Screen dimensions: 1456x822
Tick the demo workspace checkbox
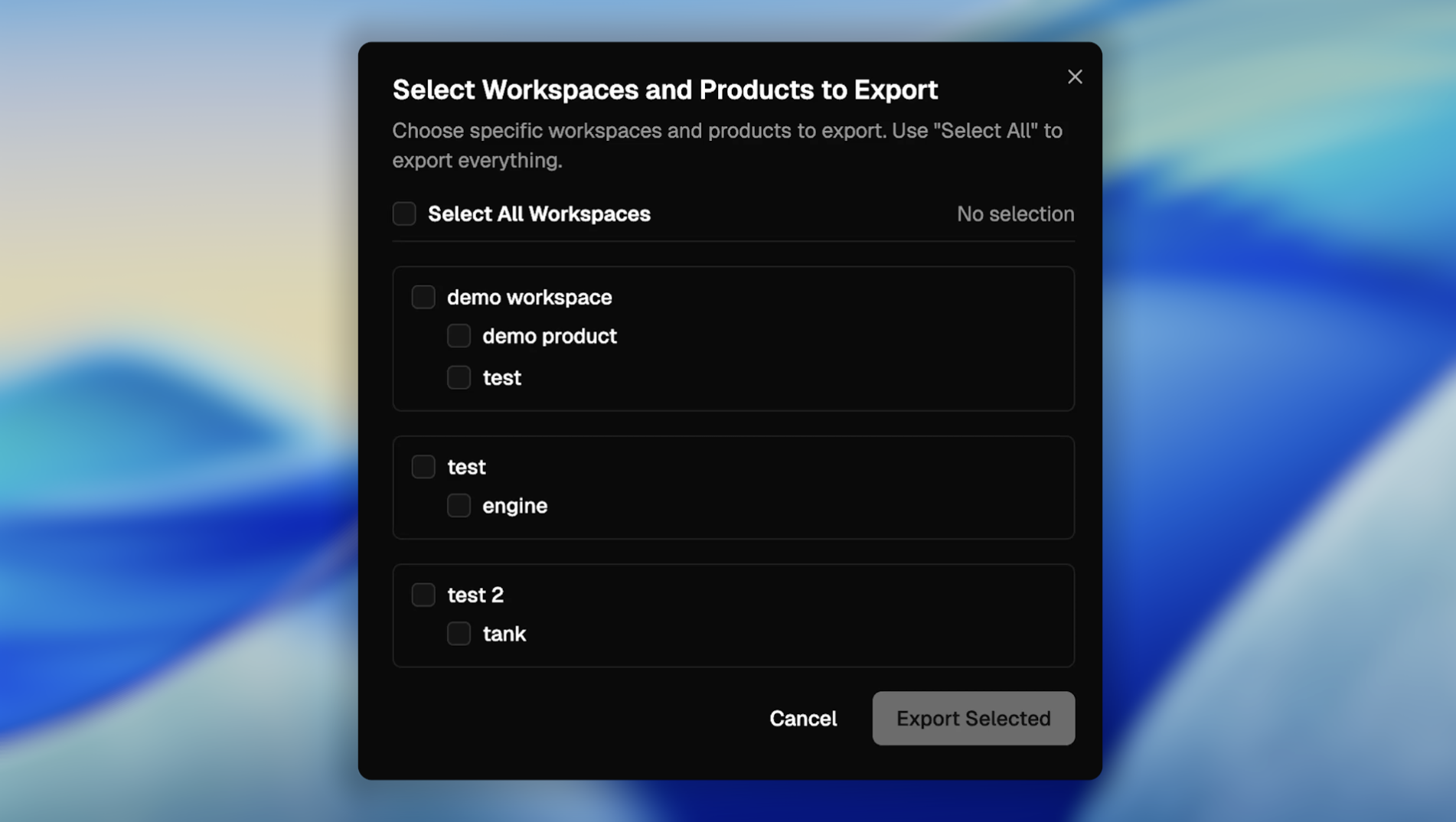(x=423, y=297)
